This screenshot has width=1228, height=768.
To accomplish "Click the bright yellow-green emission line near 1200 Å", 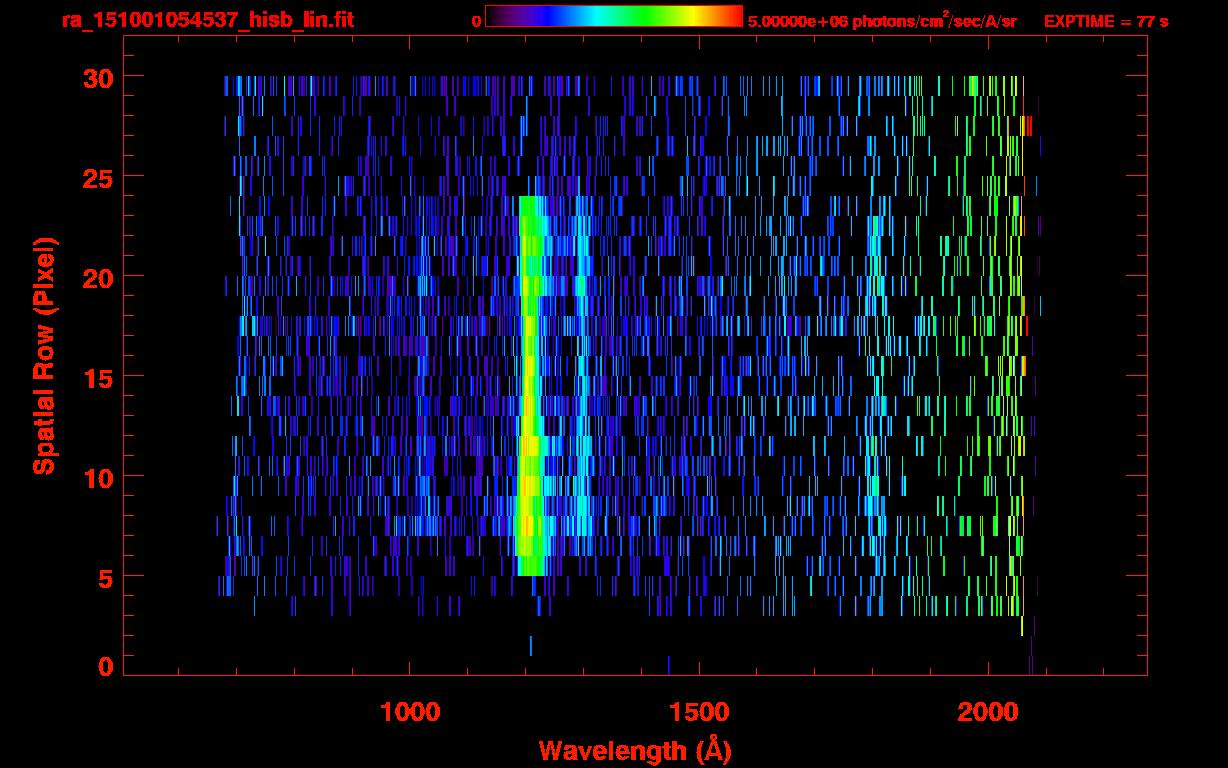I will tap(530, 400).
